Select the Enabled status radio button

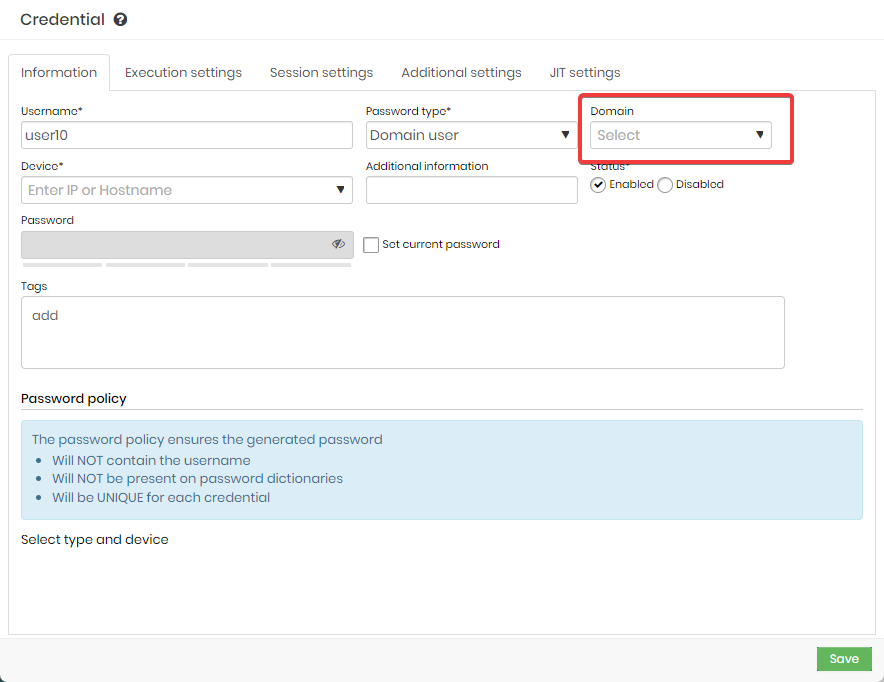[598, 185]
